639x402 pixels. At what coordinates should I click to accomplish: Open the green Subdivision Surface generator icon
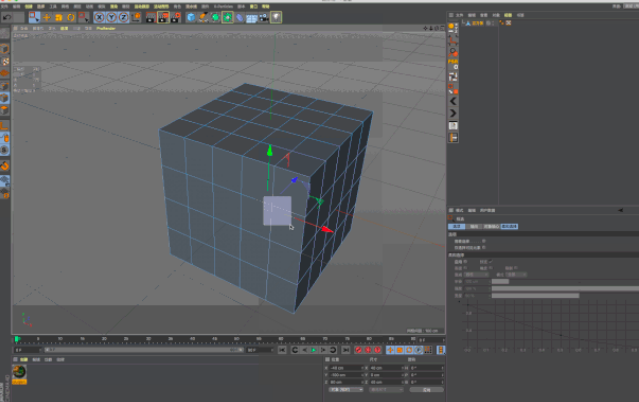(x=215, y=17)
